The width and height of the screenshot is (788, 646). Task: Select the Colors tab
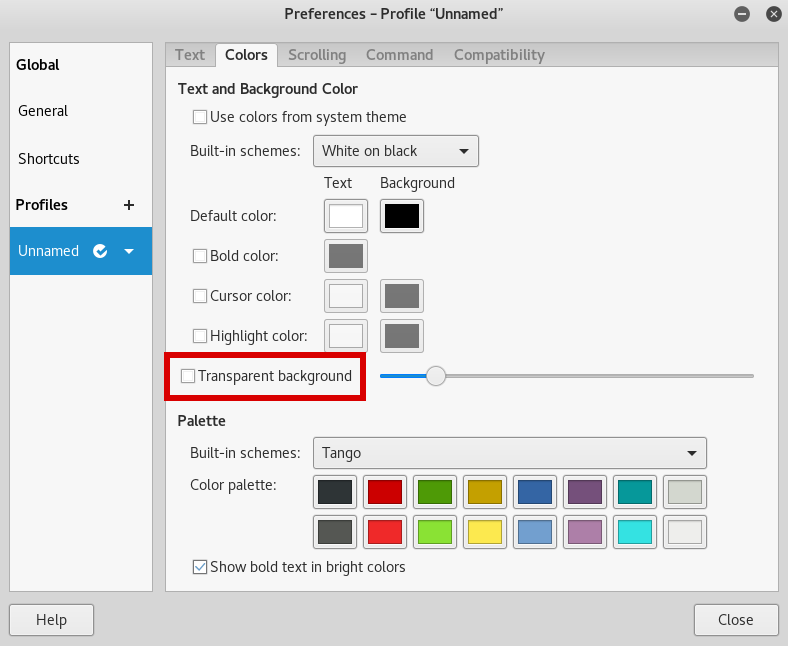click(x=246, y=55)
